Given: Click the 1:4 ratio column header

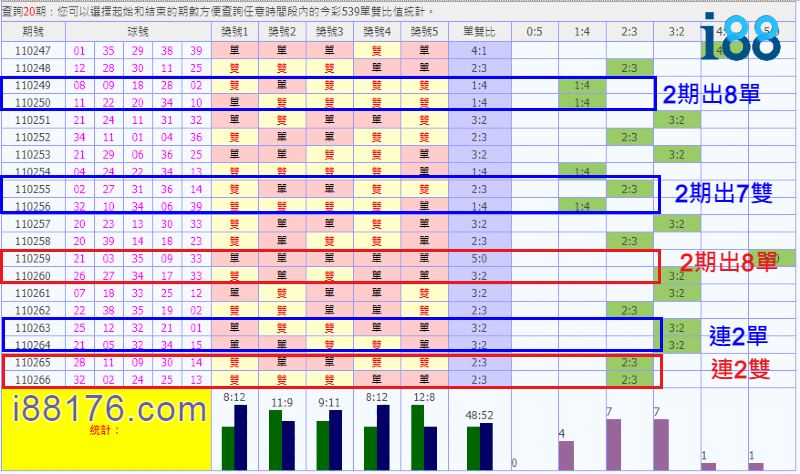Looking at the screenshot, I should pyautogui.click(x=582, y=32).
